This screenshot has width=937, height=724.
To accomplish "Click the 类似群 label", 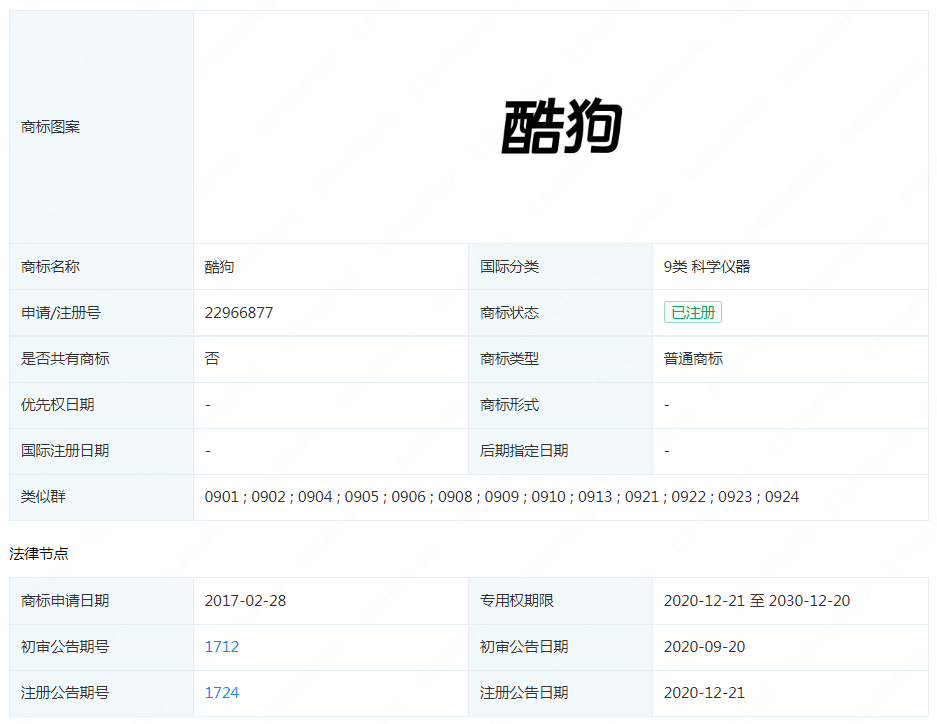I will coord(43,496).
